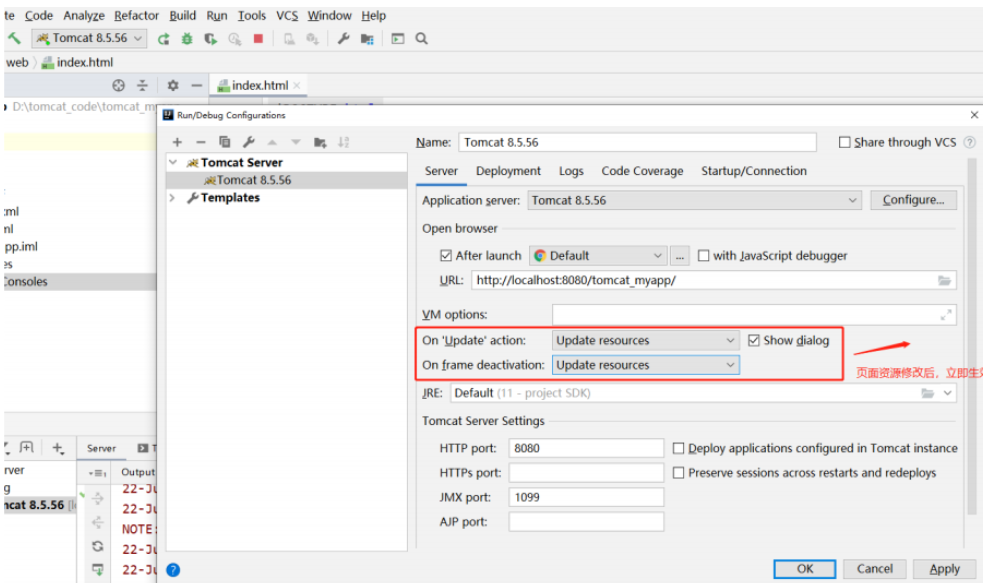983x583 pixels.
Task: Uncheck the After launch checkbox
Action: [x=446, y=256]
